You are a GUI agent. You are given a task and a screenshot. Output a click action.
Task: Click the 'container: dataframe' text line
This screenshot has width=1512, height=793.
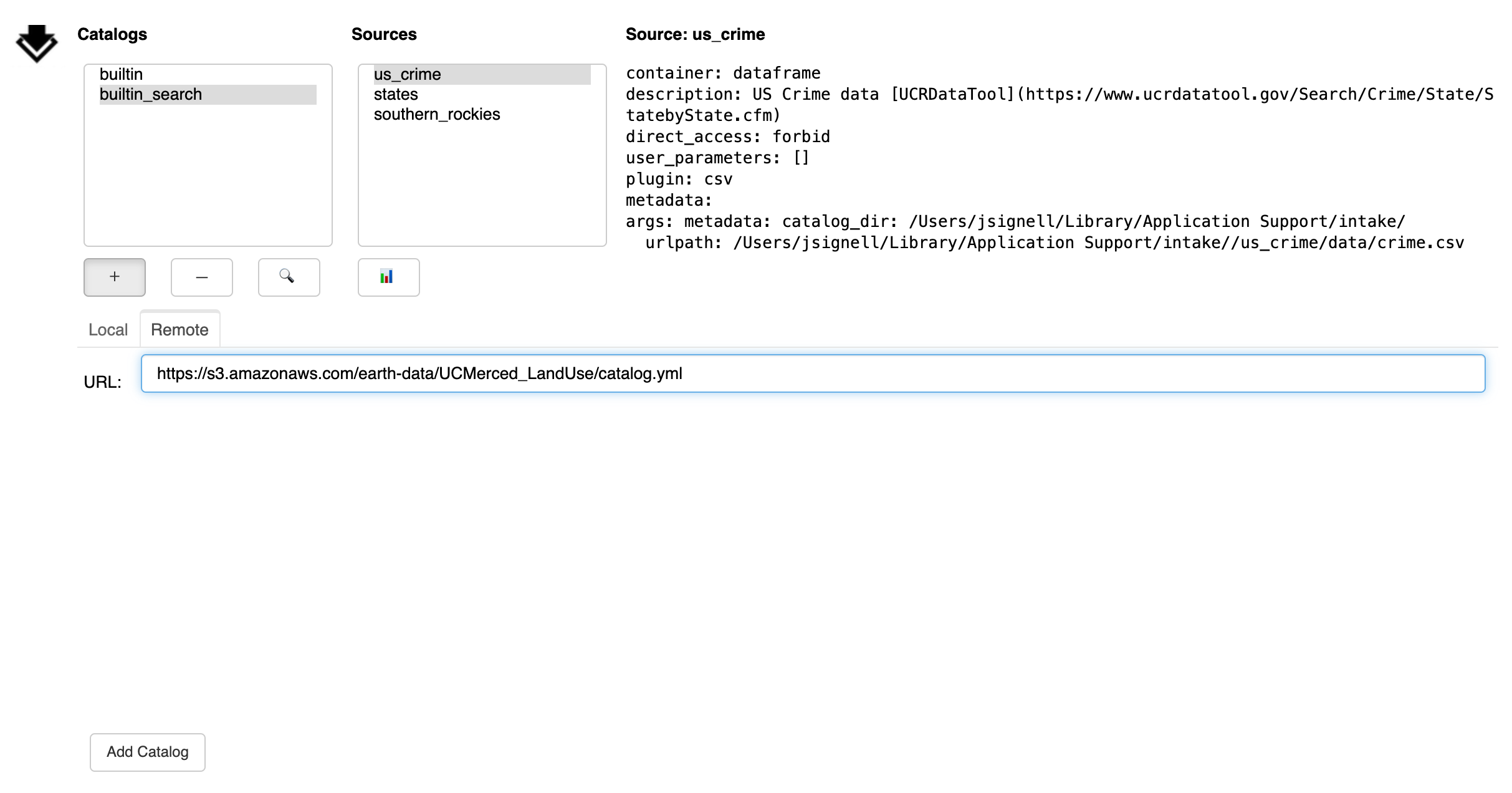click(x=723, y=74)
